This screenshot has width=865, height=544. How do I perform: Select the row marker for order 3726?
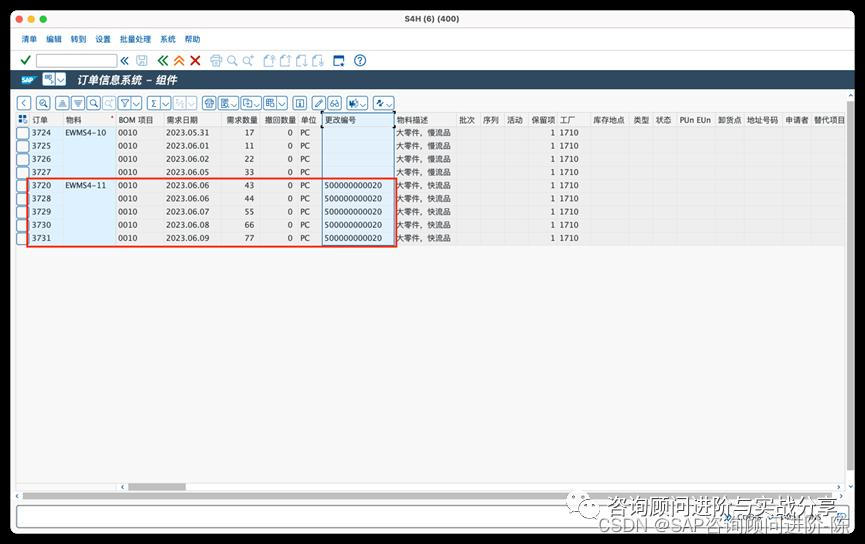pyautogui.click(x=22, y=159)
